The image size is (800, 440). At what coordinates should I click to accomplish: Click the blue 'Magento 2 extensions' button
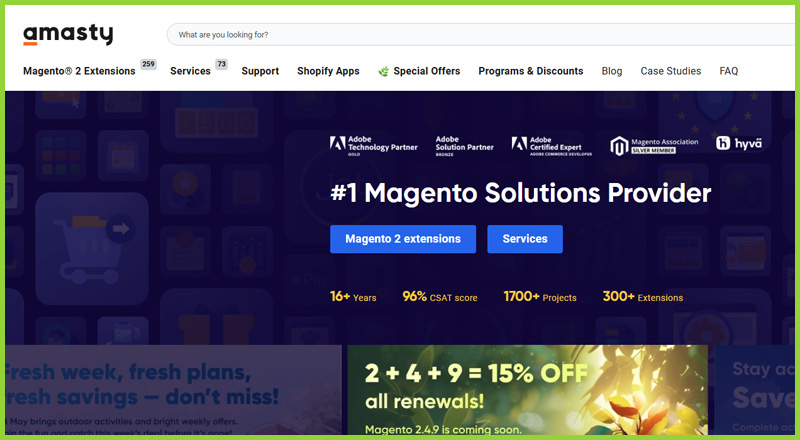point(403,239)
